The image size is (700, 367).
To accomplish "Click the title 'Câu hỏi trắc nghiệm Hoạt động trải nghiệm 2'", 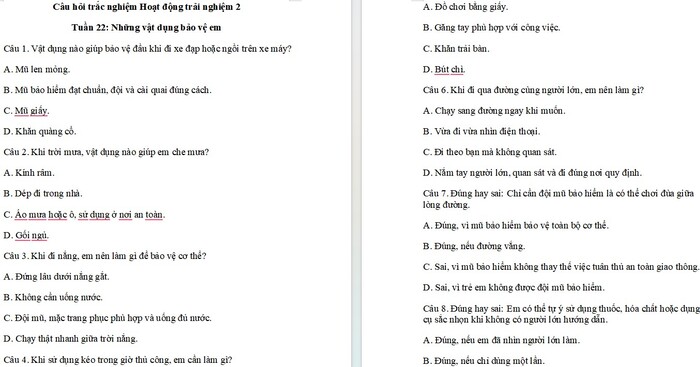I will (x=146, y=7).
